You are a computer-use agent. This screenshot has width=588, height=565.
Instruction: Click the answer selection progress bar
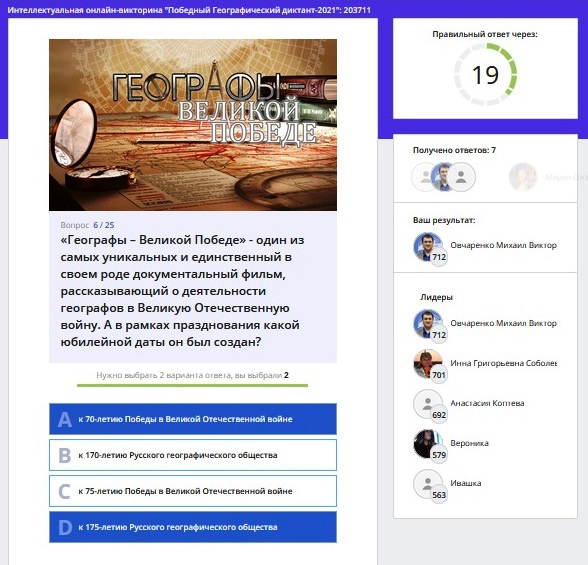pyautogui.click(x=192, y=385)
